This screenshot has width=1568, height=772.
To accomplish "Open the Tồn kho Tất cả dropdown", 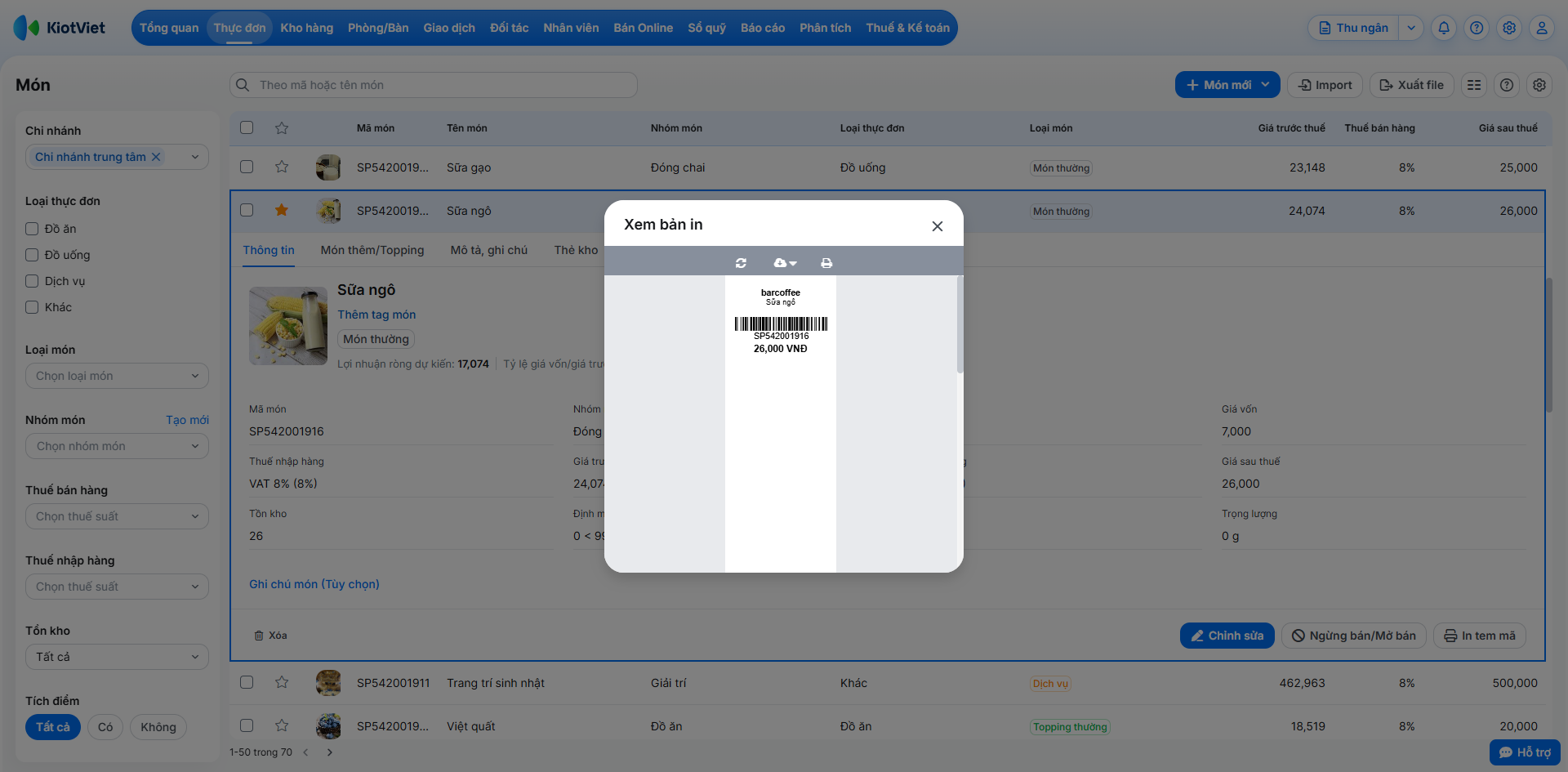I will [x=117, y=657].
